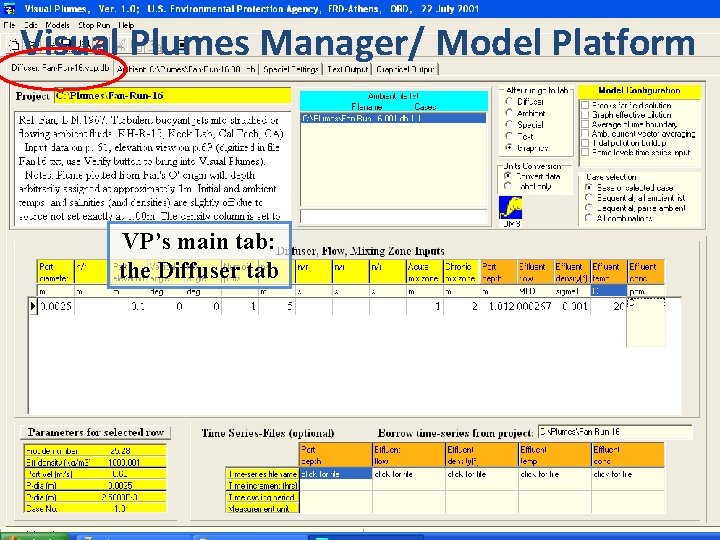
Task: Click the Borrow time-series from project field
Action: tap(615, 432)
